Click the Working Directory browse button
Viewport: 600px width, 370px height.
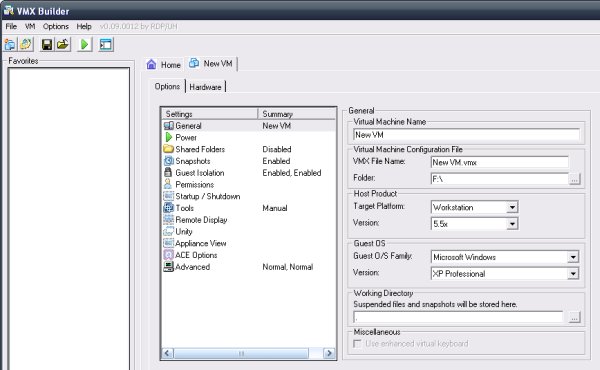(574, 317)
